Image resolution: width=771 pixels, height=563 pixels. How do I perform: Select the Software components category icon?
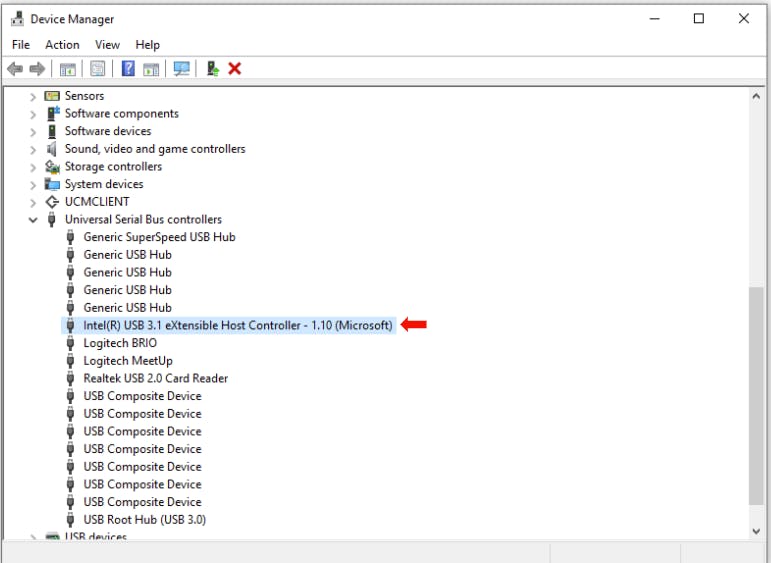[53, 113]
